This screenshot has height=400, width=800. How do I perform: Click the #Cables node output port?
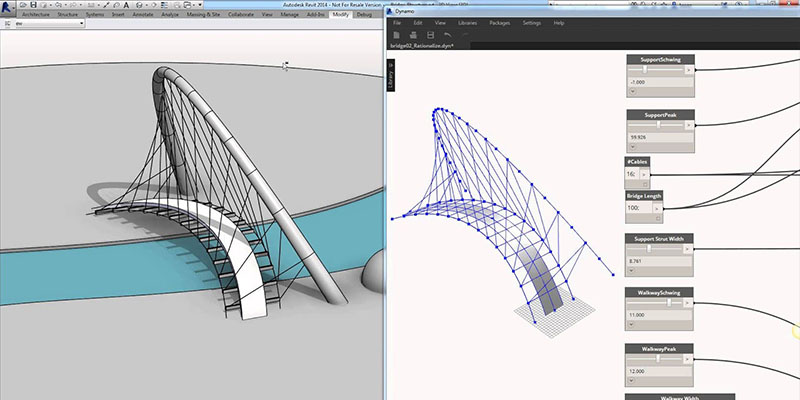tap(644, 174)
